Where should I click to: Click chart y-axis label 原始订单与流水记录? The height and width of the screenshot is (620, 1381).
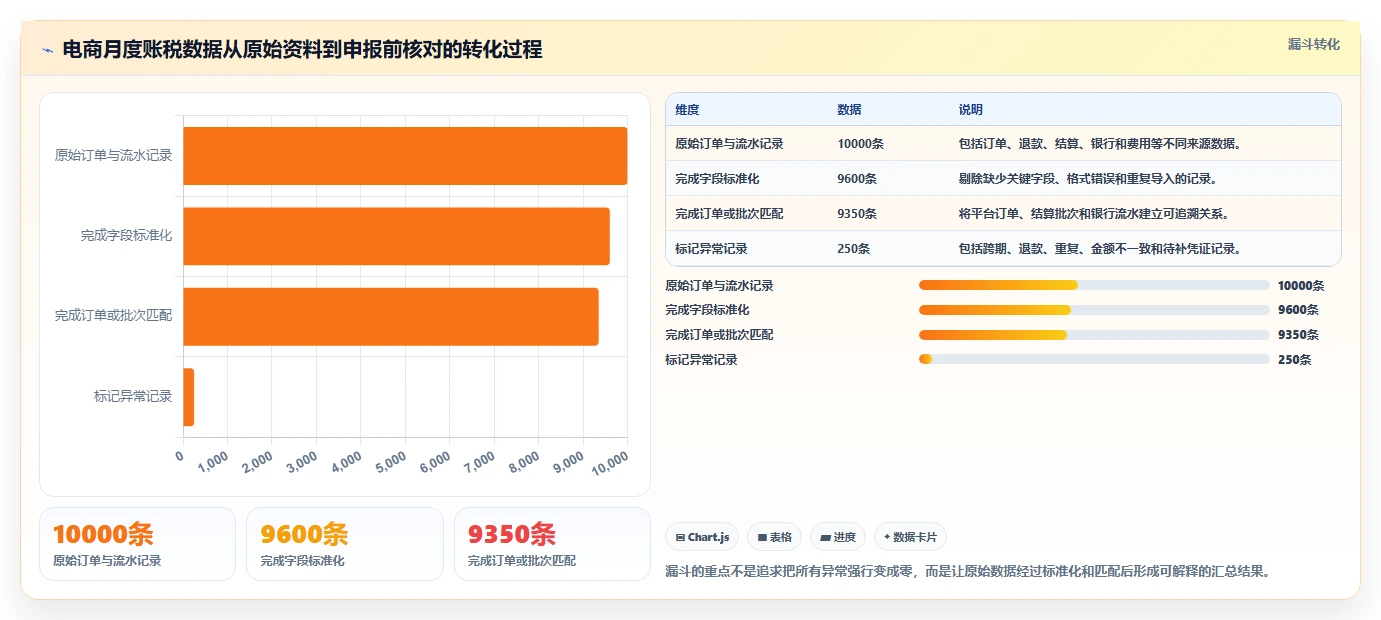tap(113, 156)
